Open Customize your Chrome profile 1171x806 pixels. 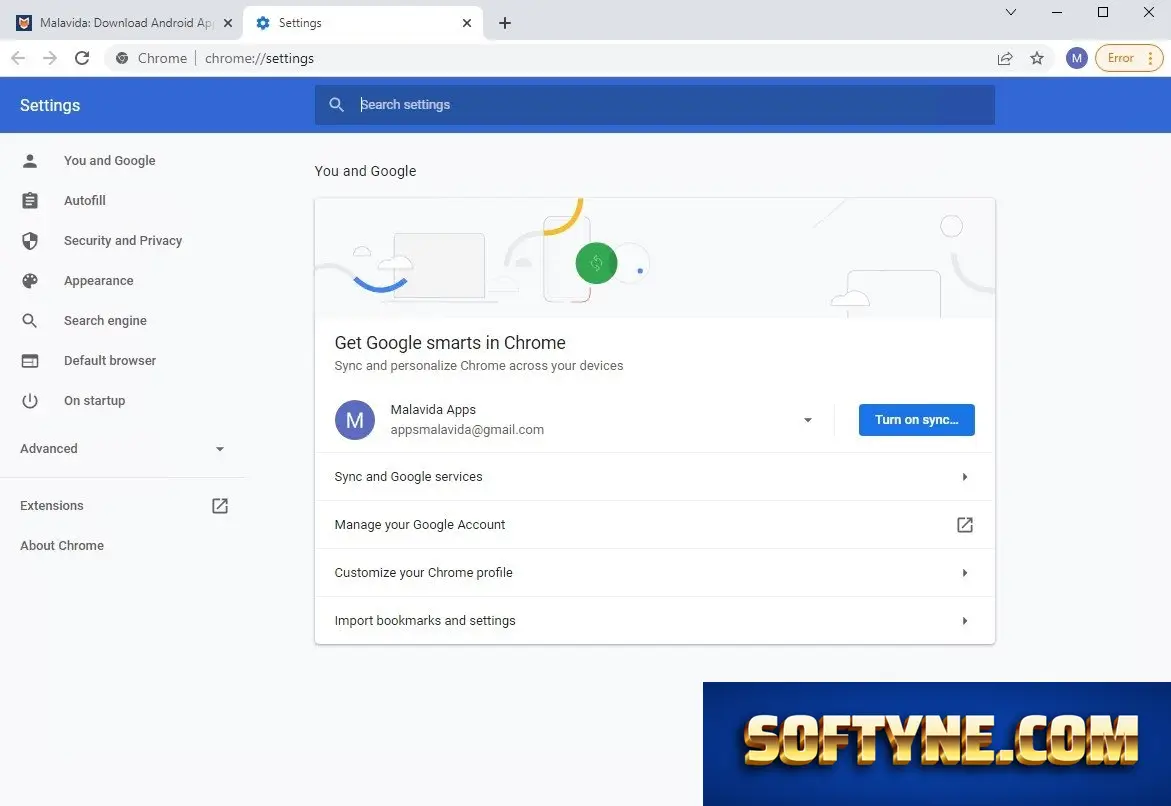point(654,573)
